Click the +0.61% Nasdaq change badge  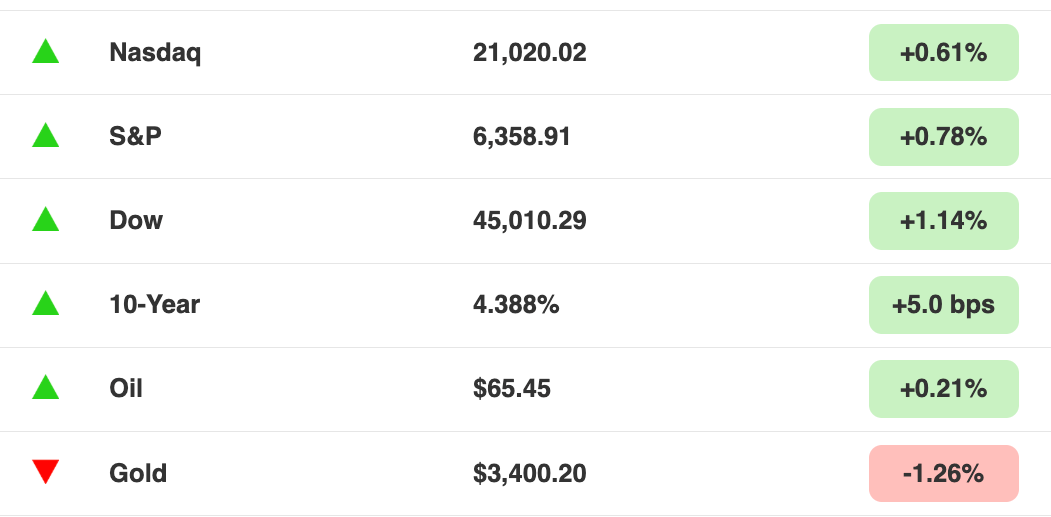click(x=944, y=52)
